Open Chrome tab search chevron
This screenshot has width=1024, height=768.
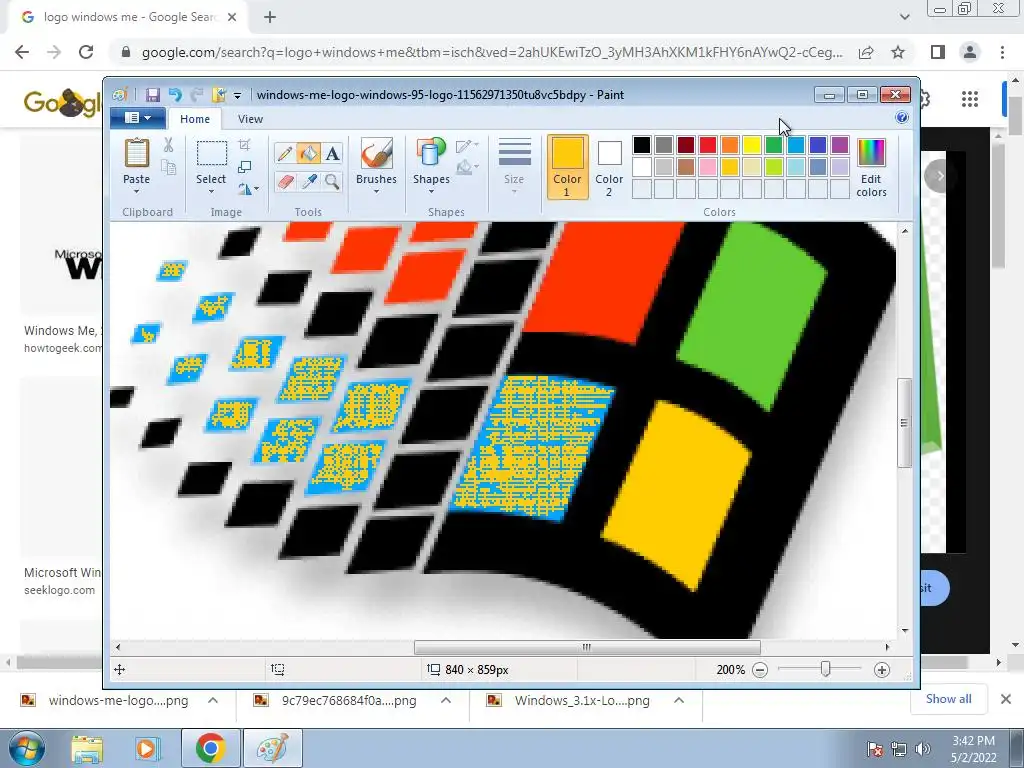(x=904, y=17)
